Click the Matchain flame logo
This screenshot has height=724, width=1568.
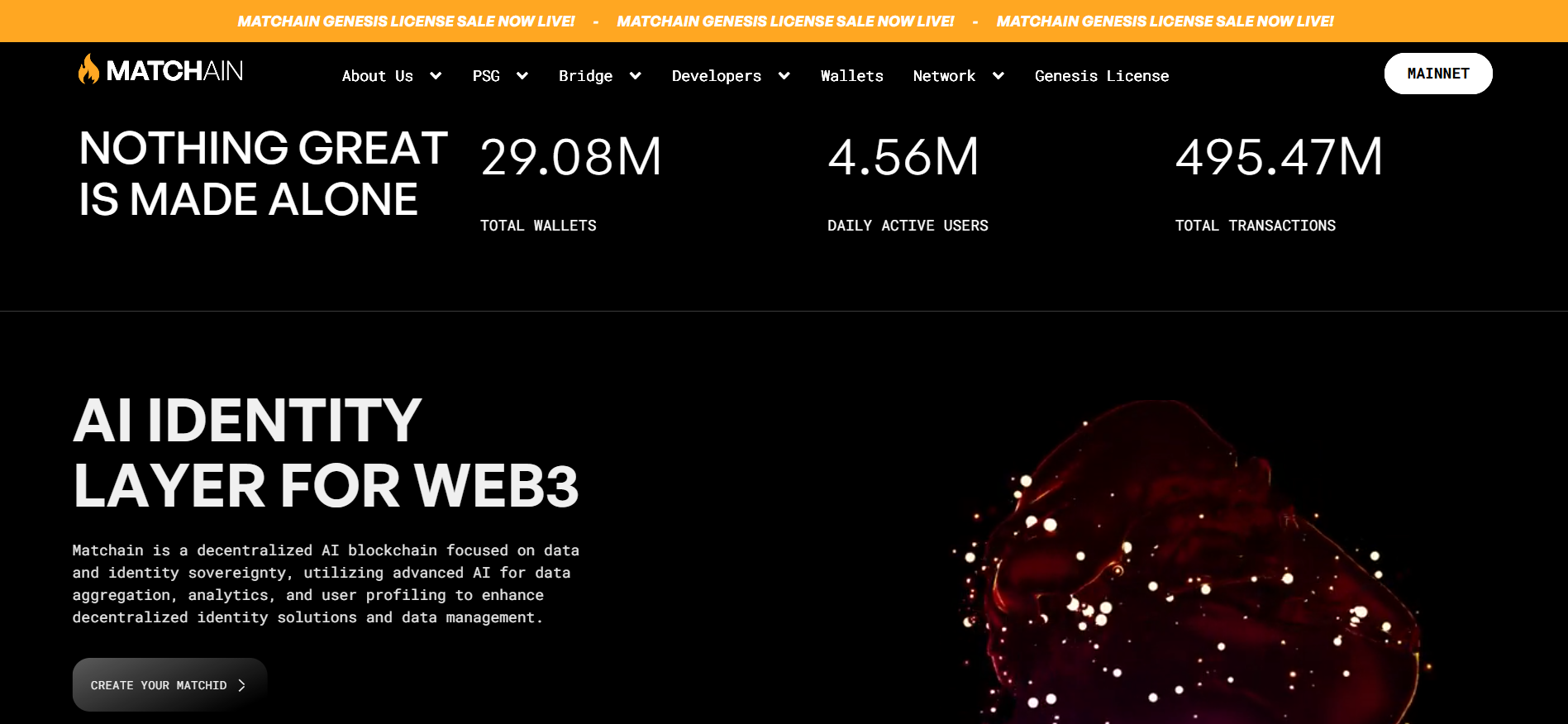tap(88, 69)
